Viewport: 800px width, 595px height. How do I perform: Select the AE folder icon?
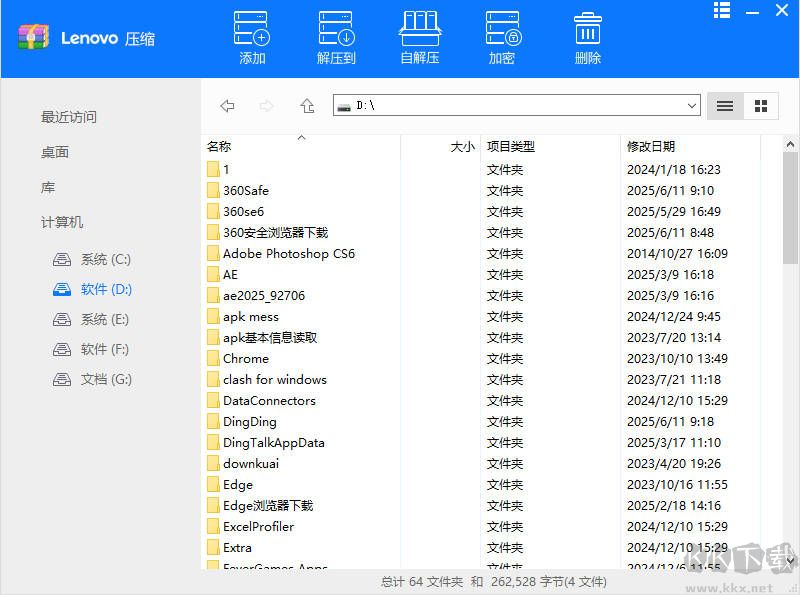click(x=213, y=275)
